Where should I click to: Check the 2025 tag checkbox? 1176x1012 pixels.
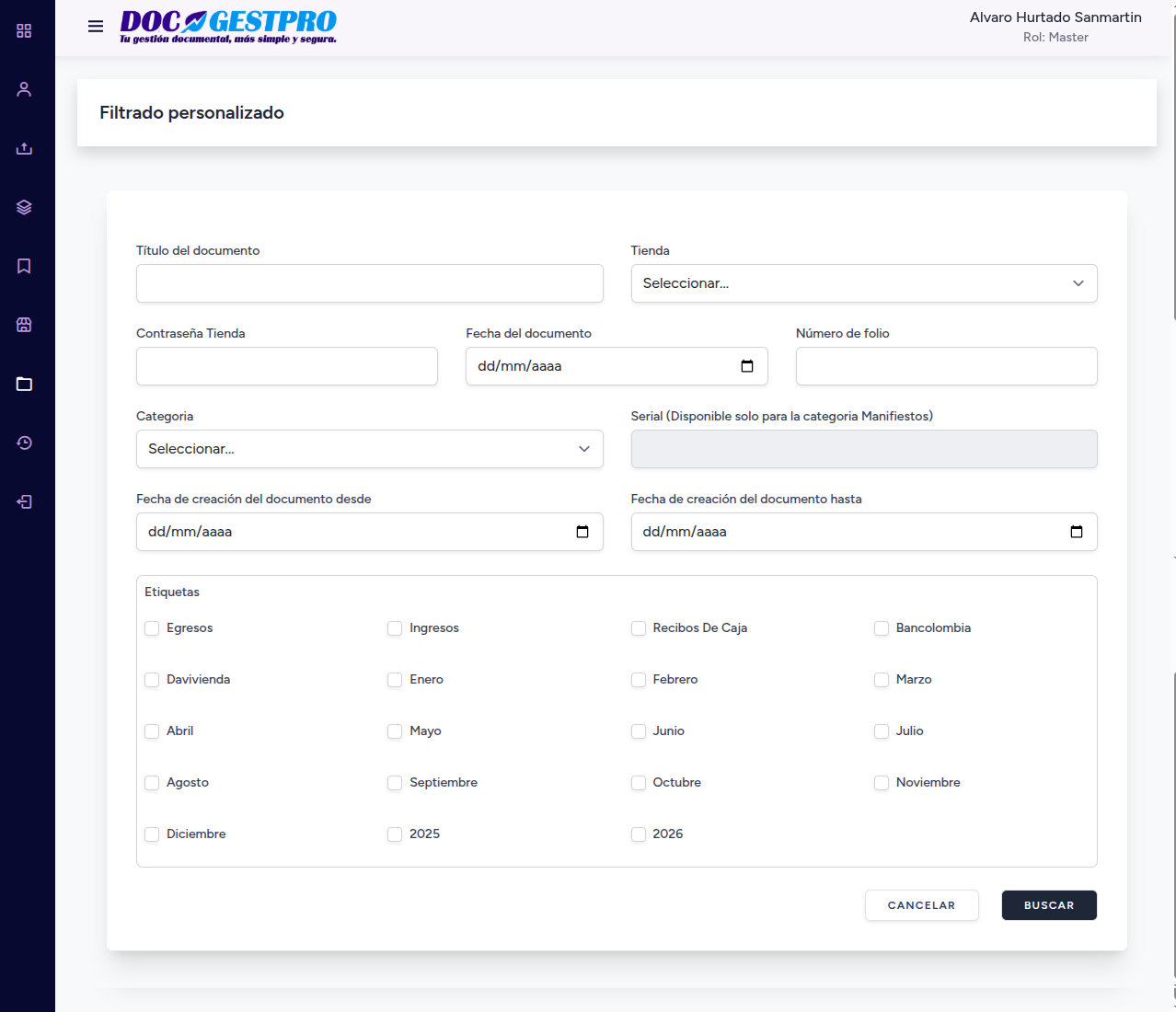coord(395,834)
